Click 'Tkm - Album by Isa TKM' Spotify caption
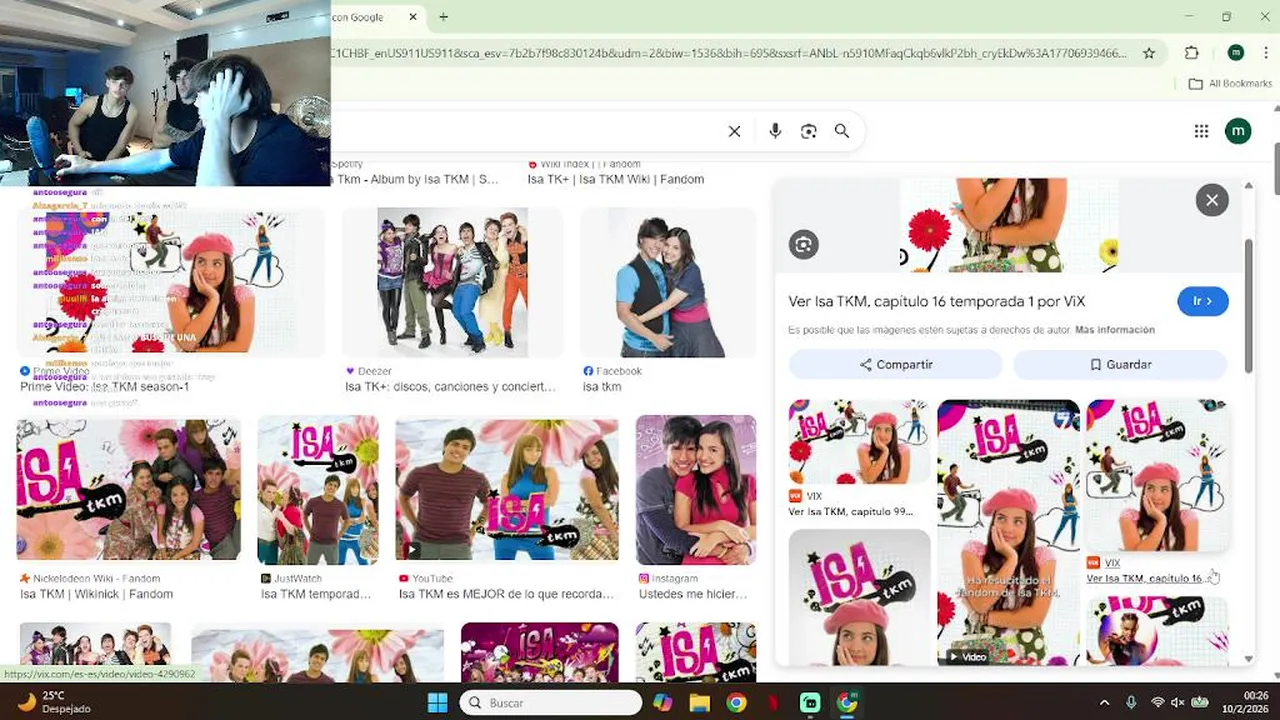This screenshot has height=720, width=1280. click(415, 180)
